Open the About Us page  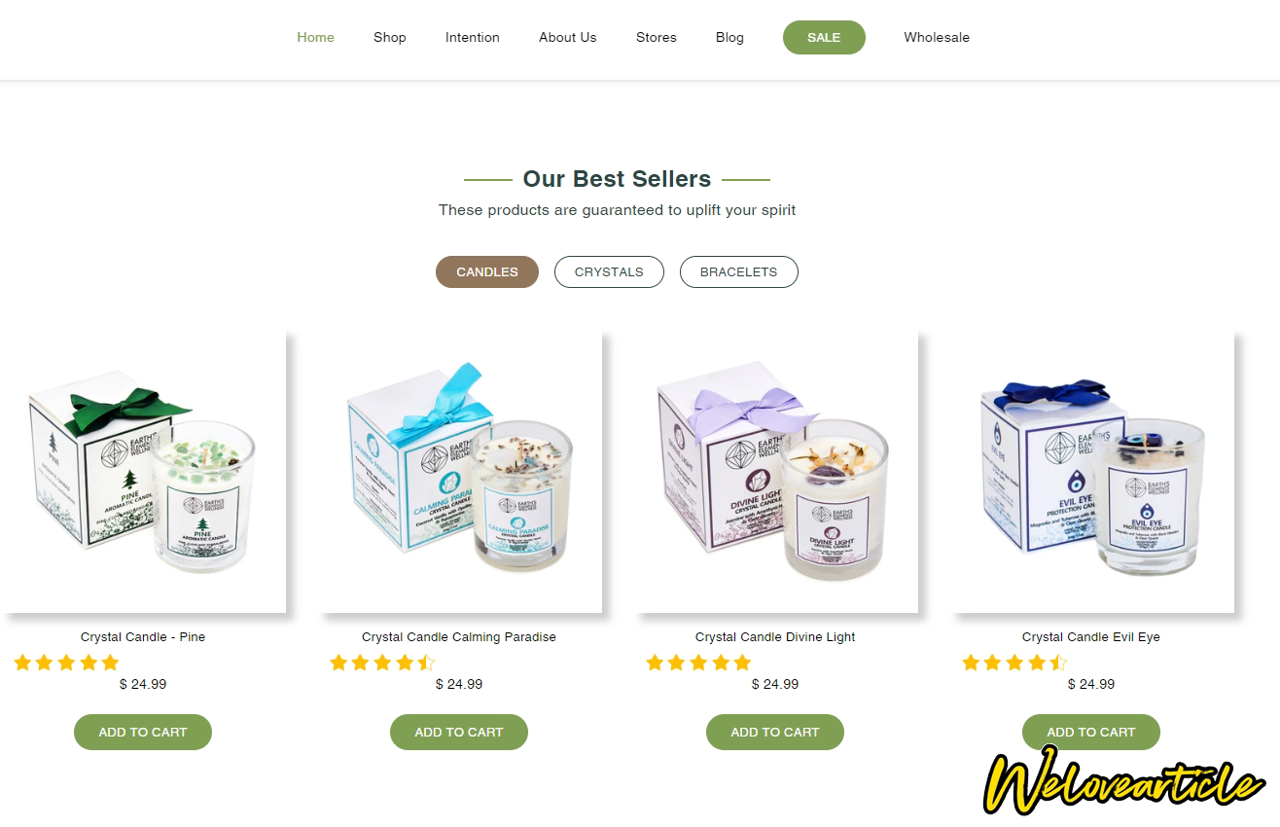point(567,37)
